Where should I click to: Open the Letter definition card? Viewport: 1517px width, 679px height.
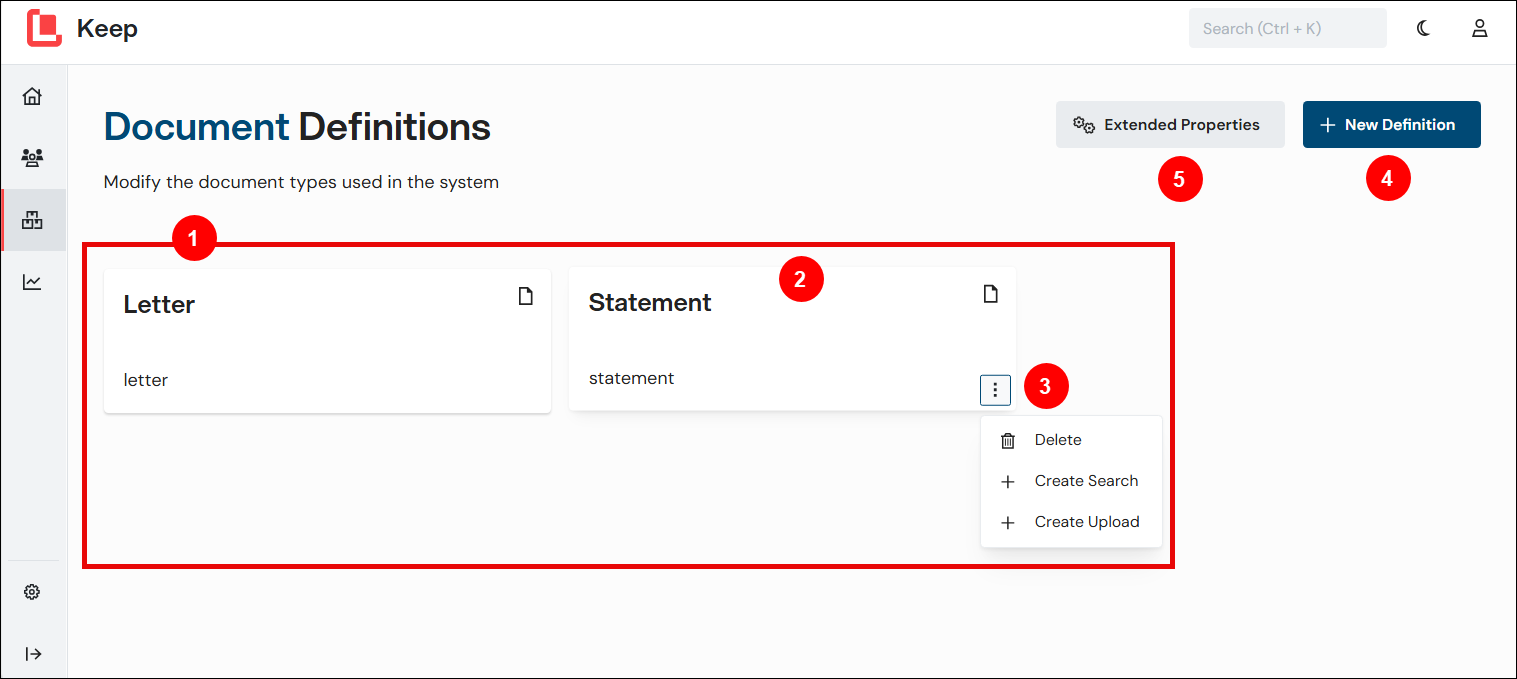327,340
